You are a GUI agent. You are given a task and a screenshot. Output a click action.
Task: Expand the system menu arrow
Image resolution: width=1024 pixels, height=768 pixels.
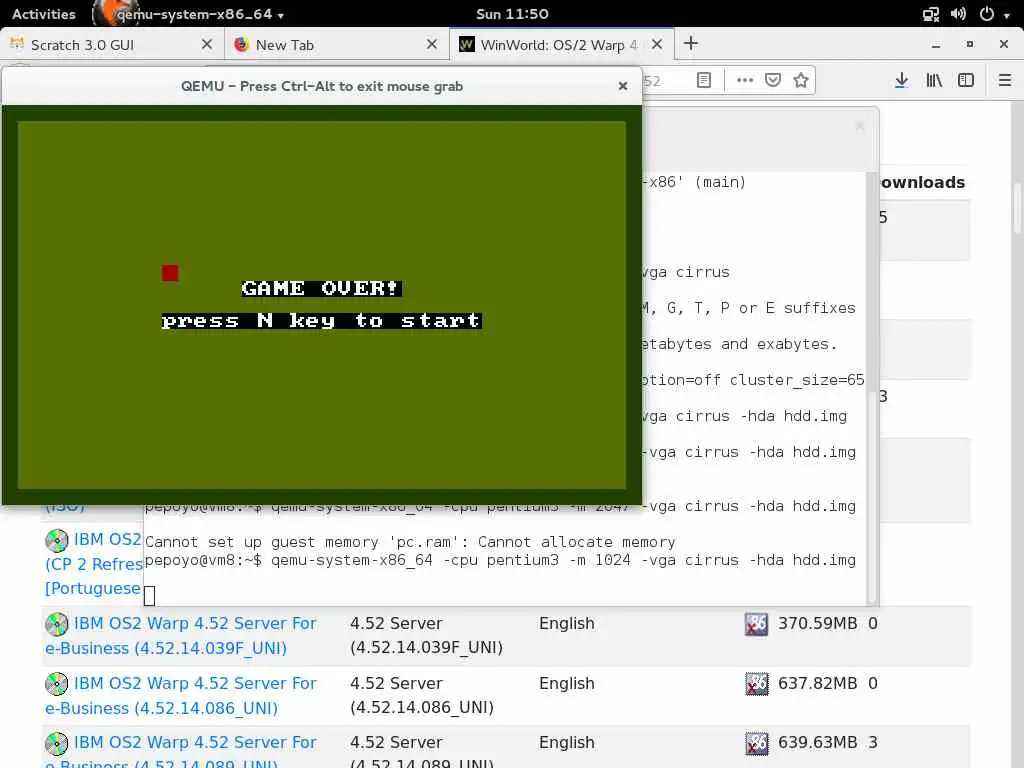coord(1006,15)
